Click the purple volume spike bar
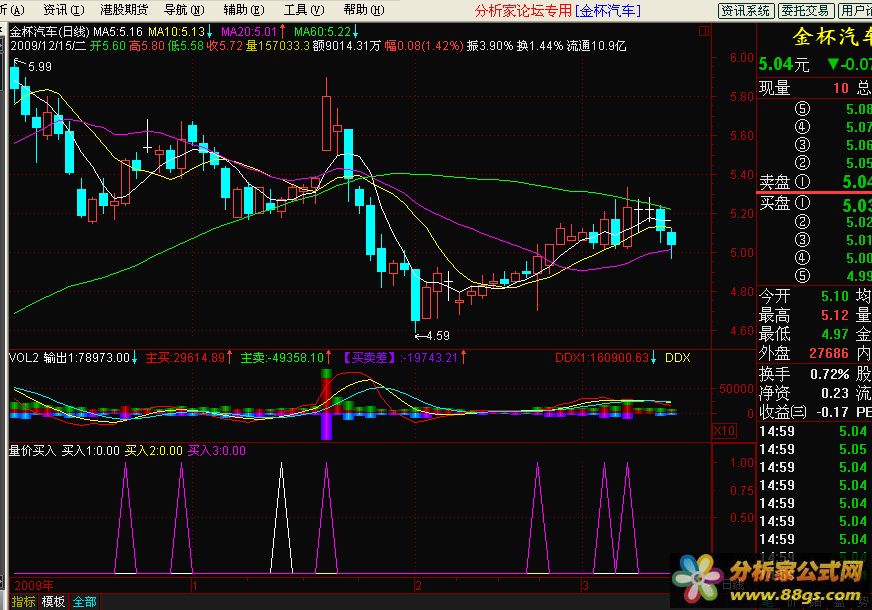Image resolution: width=872 pixels, height=610 pixels. (x=326, y=425)
